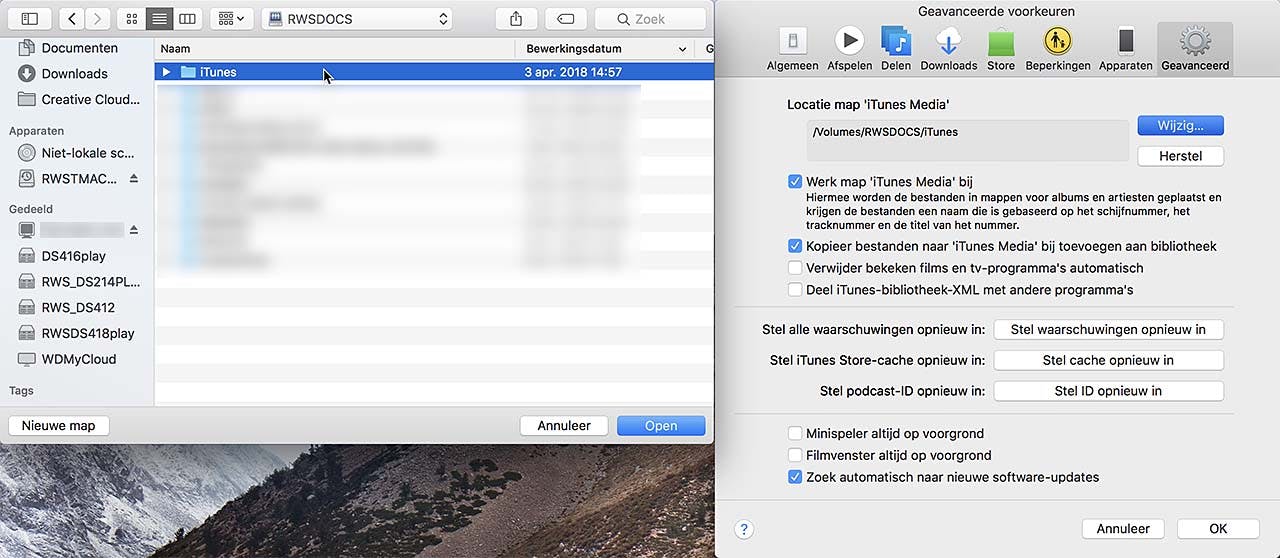Click Stel waarschuwingen opnieuw in button
Image resolution: width=1280 pixels, height=558 pixels.
(x=1108, y=329)
